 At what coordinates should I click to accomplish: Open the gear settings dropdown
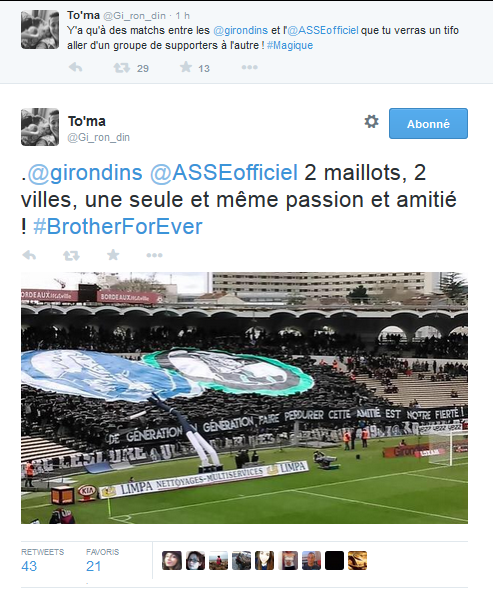coord(371,122)
